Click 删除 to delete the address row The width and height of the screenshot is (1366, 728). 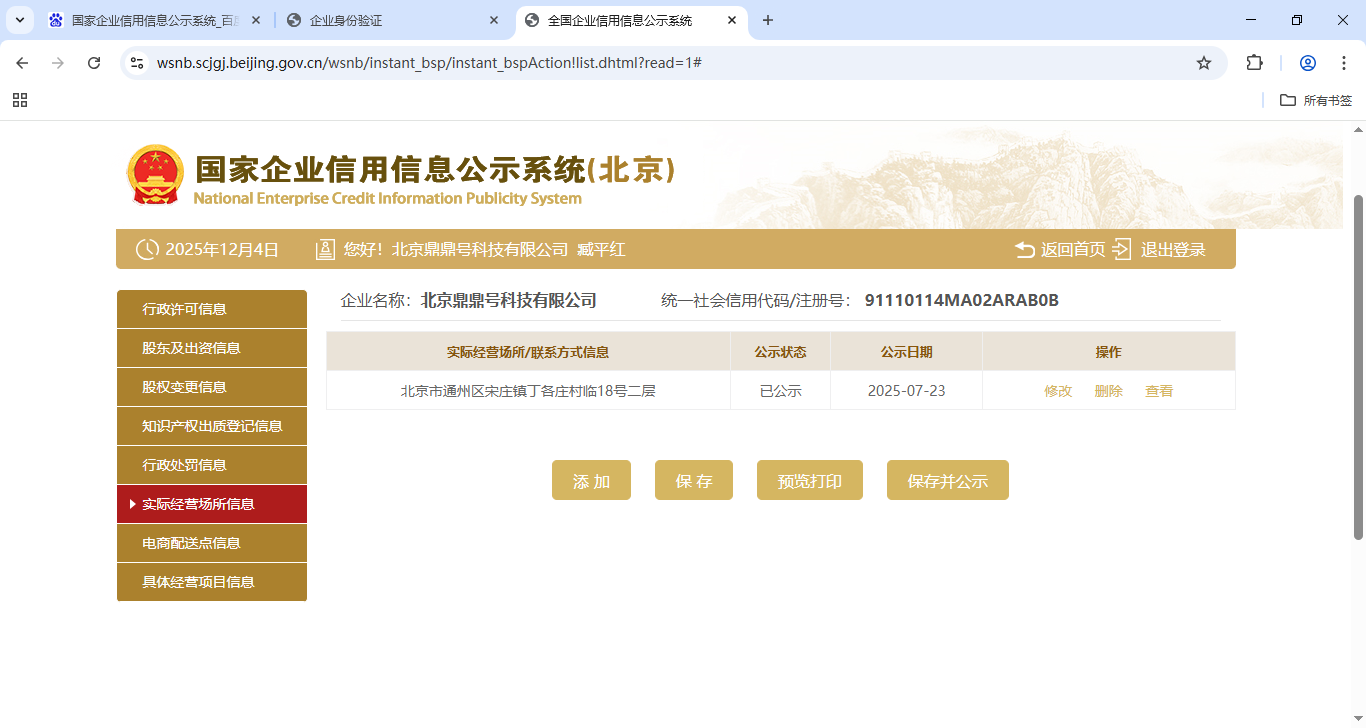pyautogui.click(x=1108, y=391)
